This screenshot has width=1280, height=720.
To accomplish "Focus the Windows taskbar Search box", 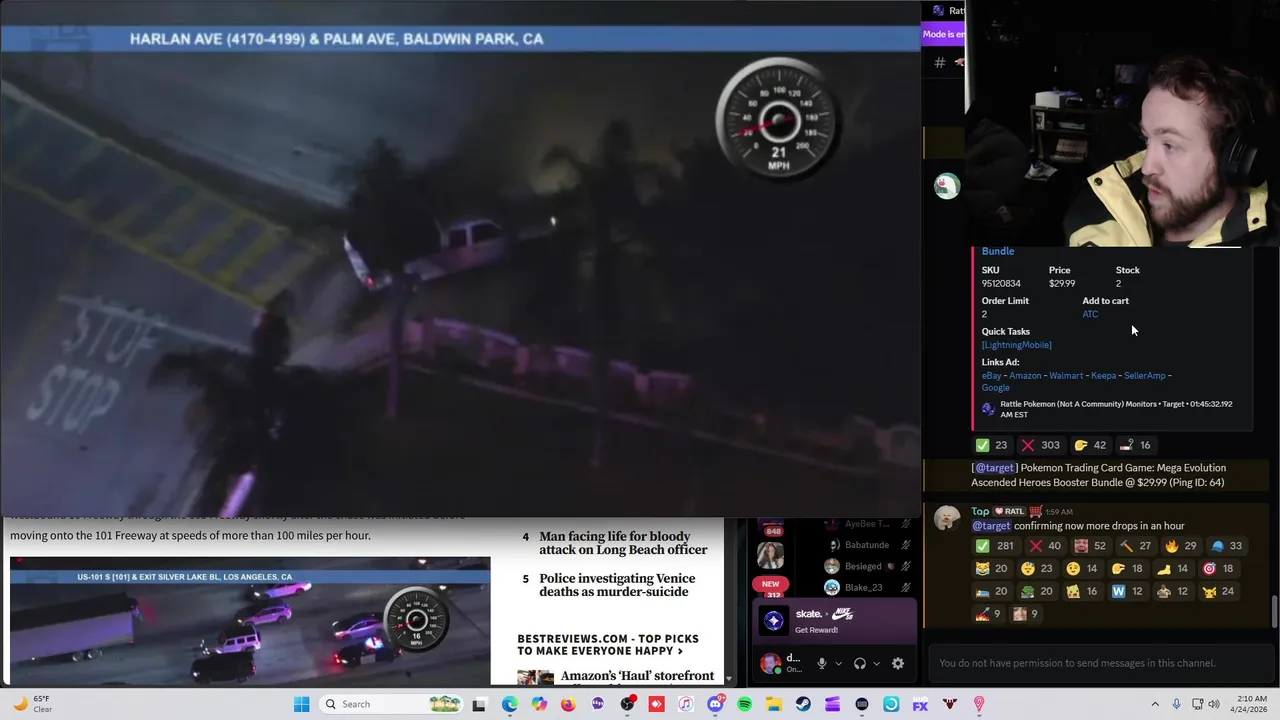I will (392, 704).
